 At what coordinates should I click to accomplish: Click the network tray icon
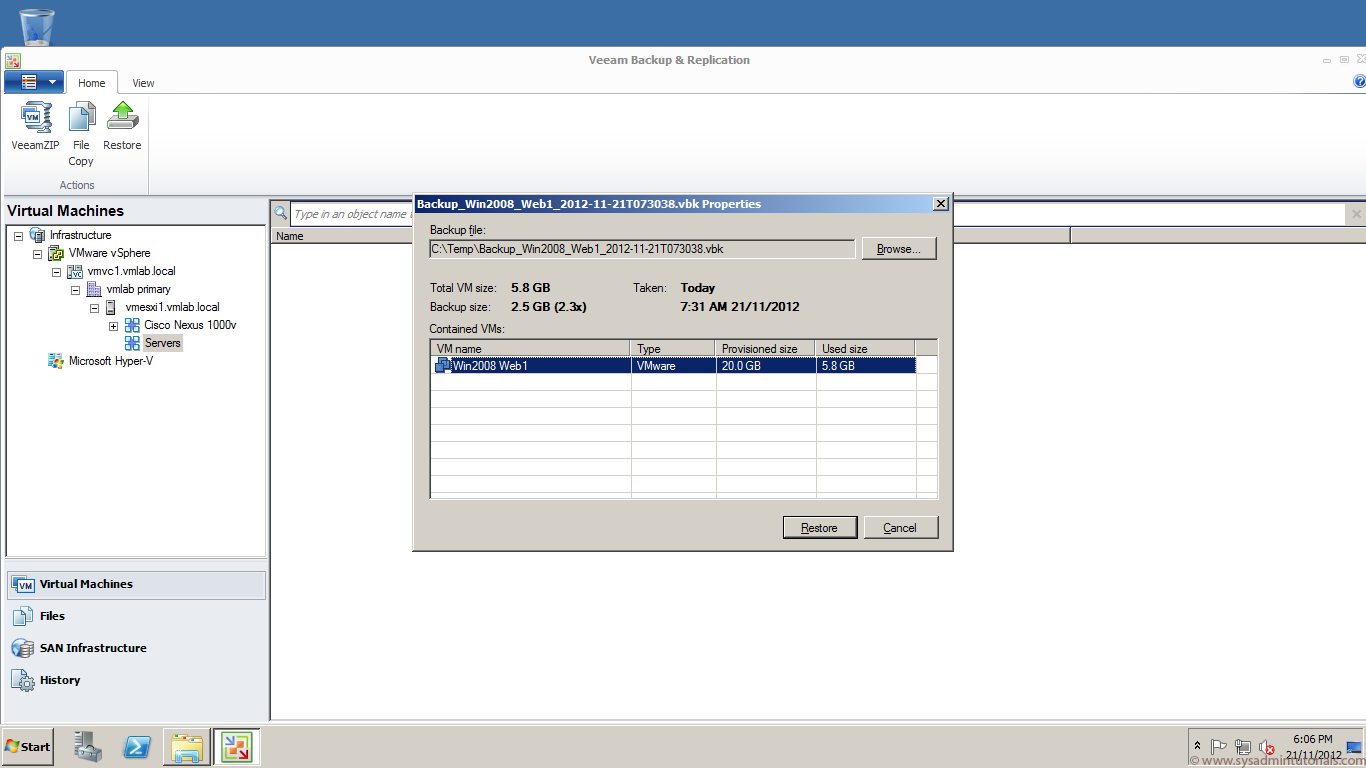[1243, 747]
